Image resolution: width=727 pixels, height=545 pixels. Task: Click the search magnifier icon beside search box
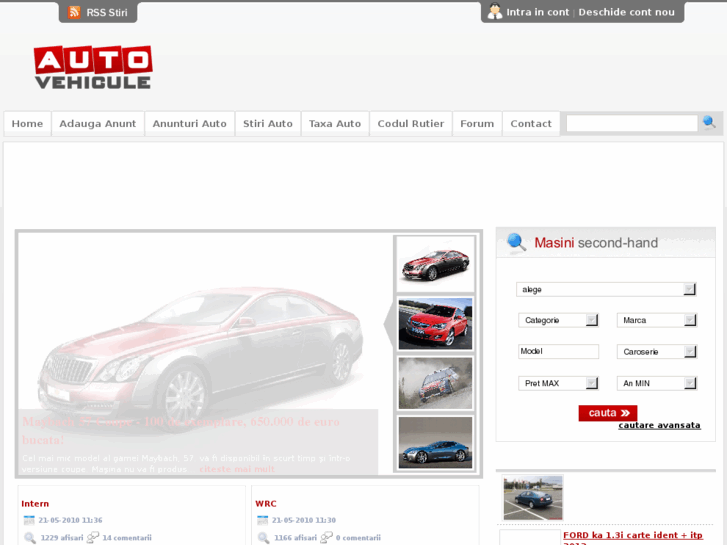(x=709, y=122)
